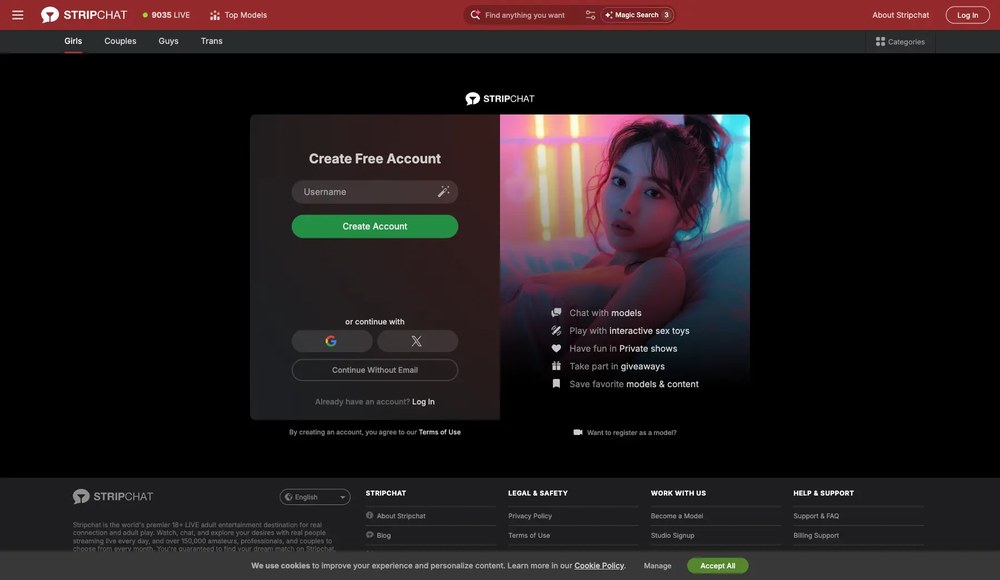Open Privacy Policy footer link

click(530, 516)
